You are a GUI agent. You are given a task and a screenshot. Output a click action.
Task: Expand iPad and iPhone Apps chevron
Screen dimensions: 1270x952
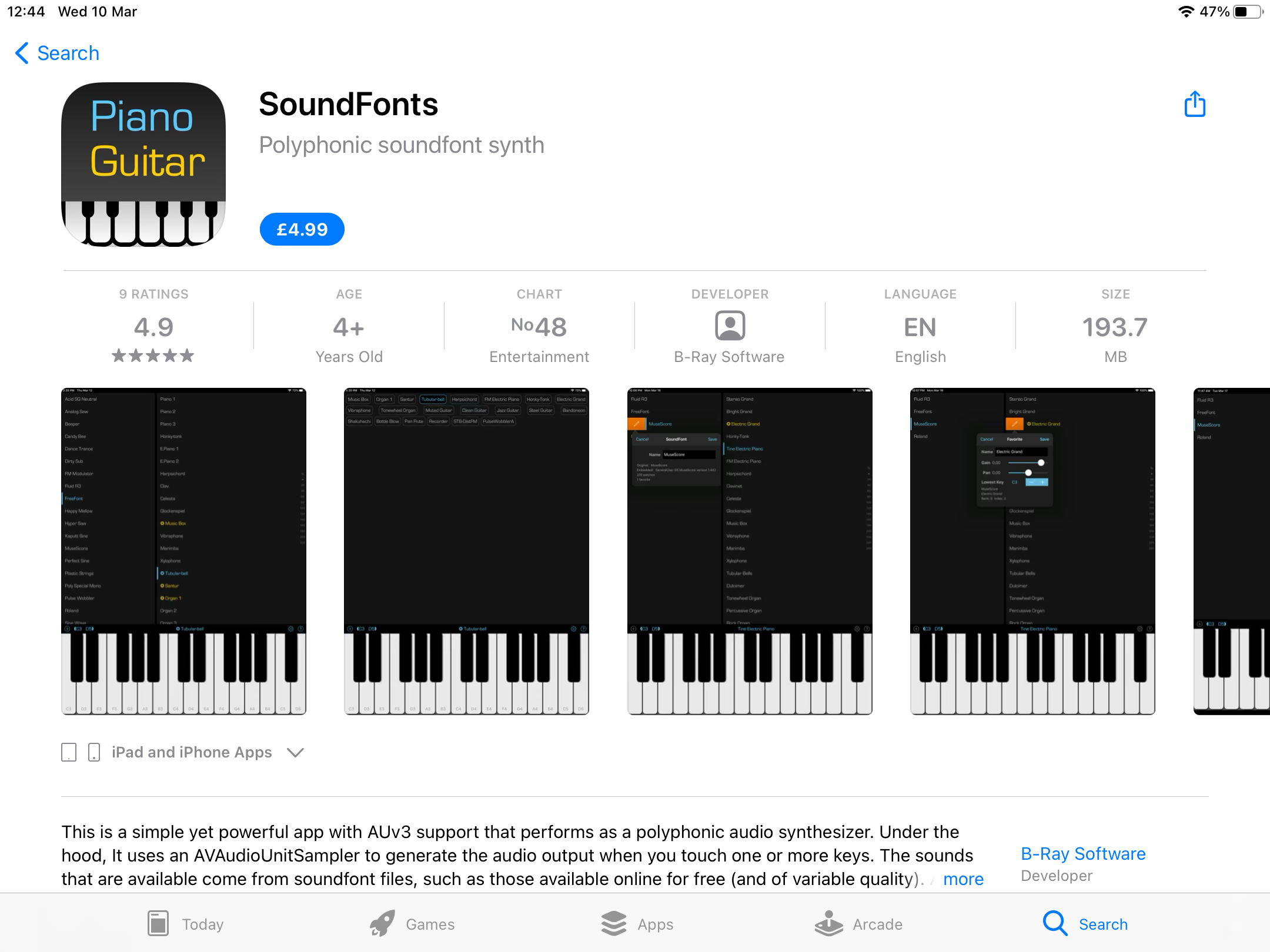pyautogui.click(x=295, y=752)
